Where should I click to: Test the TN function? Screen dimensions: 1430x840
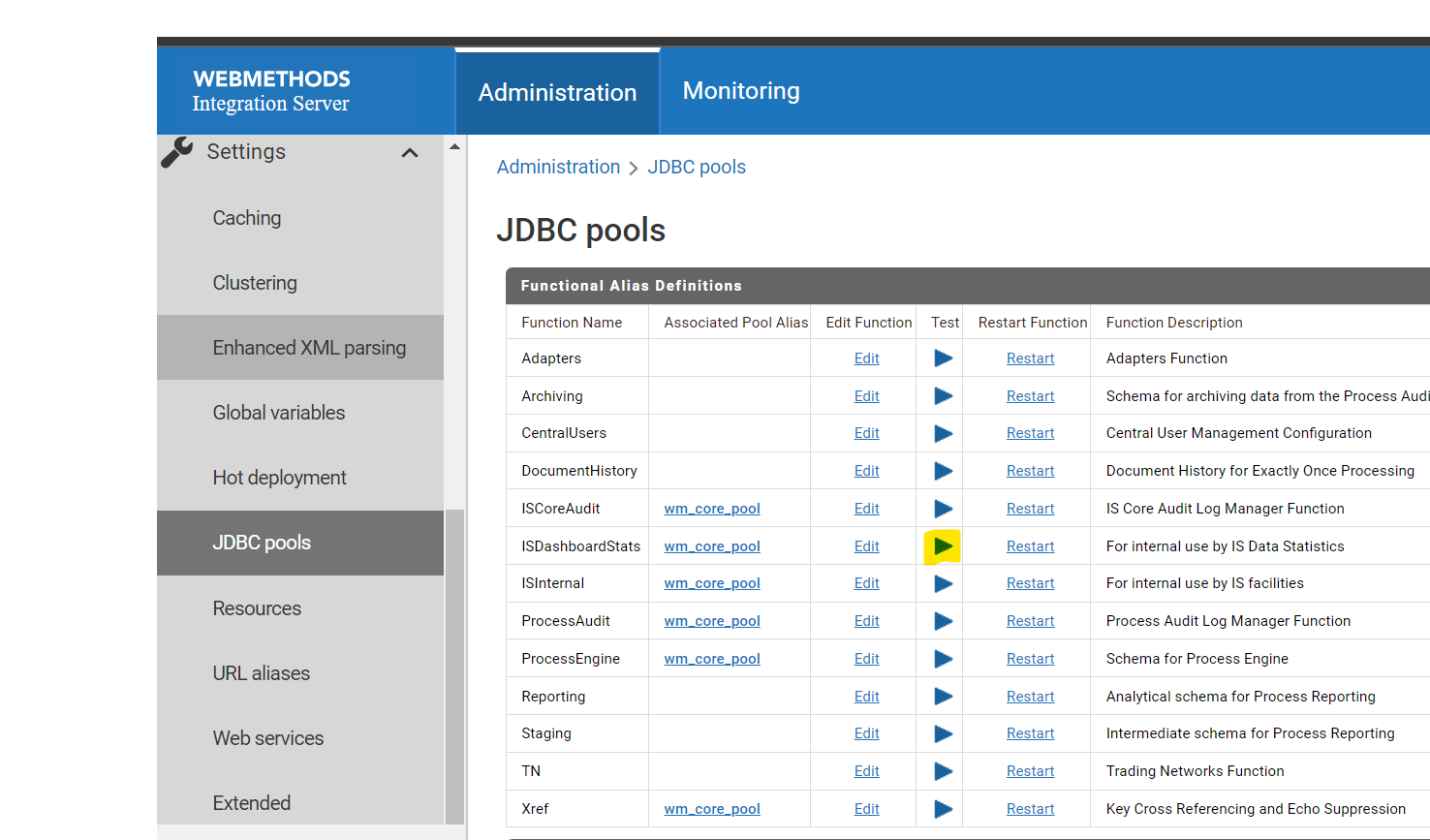pos(941,770)
